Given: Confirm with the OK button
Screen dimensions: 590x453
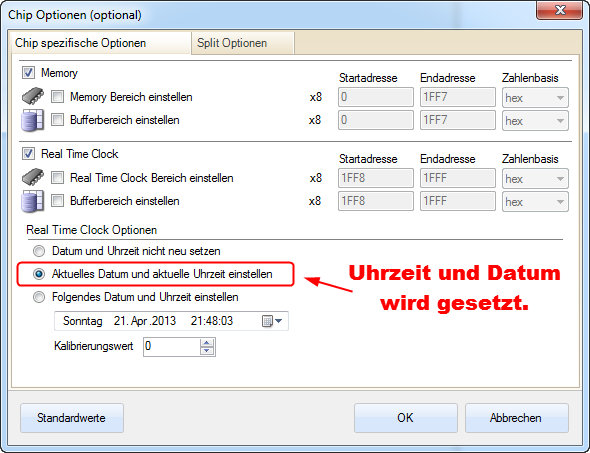Looking at the screenshot, I should click(405, 418).
